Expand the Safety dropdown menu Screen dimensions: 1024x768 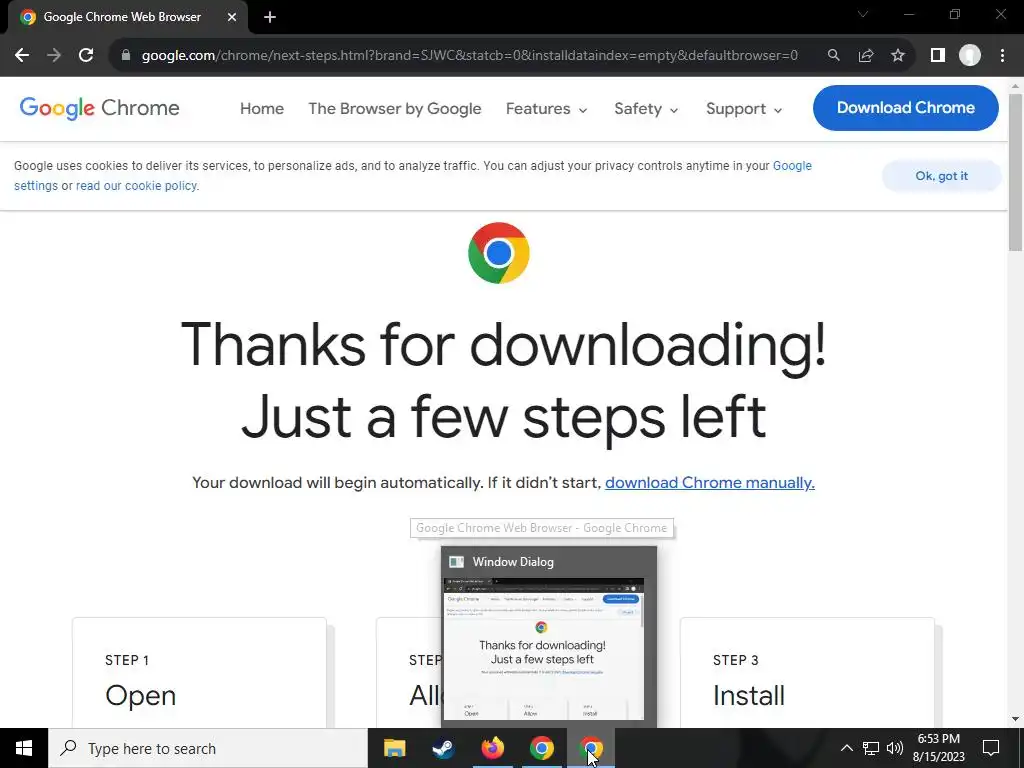point(646,108)
